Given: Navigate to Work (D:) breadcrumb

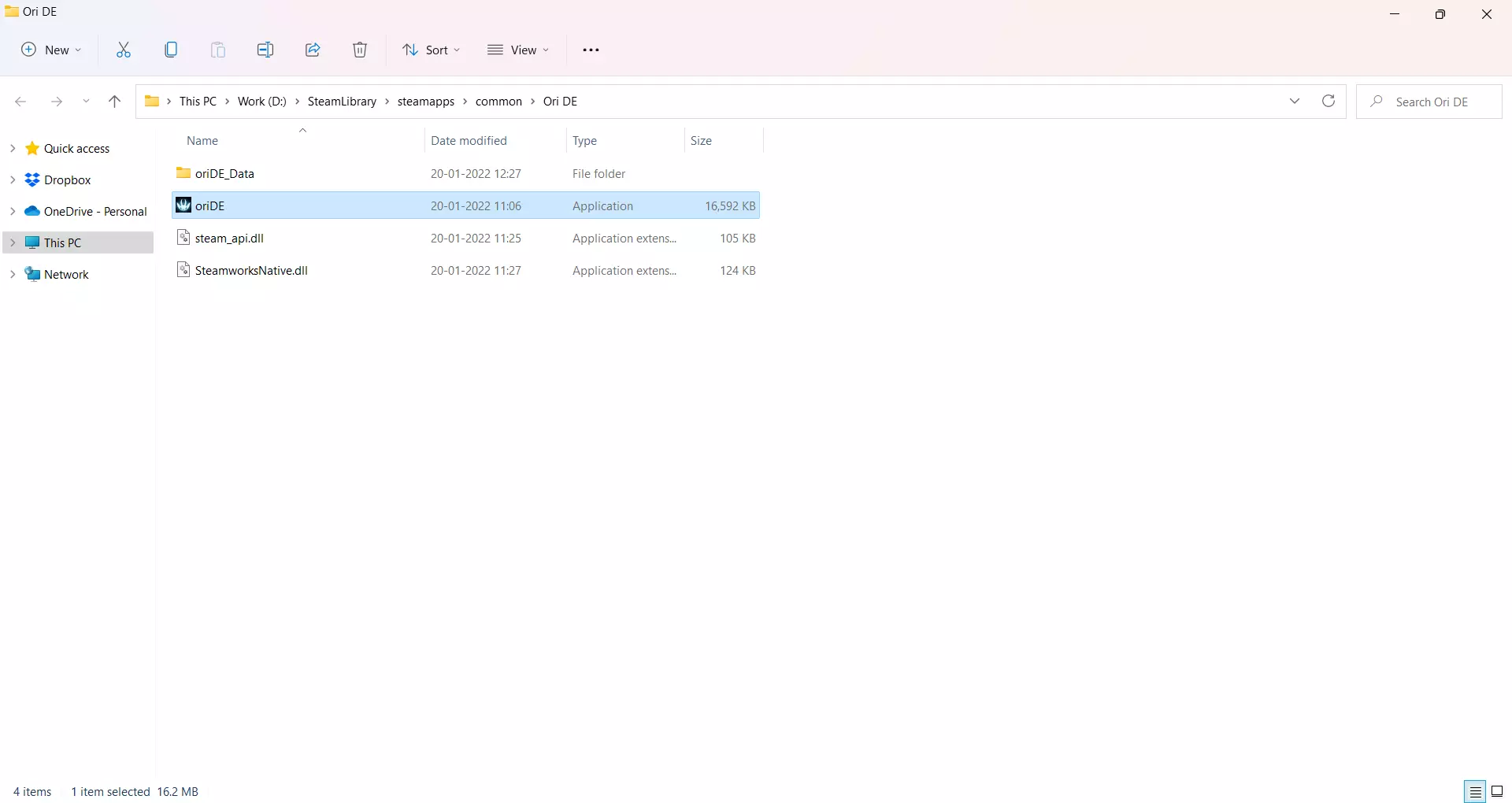Looking at the screenshot, I should pos(262,102).
